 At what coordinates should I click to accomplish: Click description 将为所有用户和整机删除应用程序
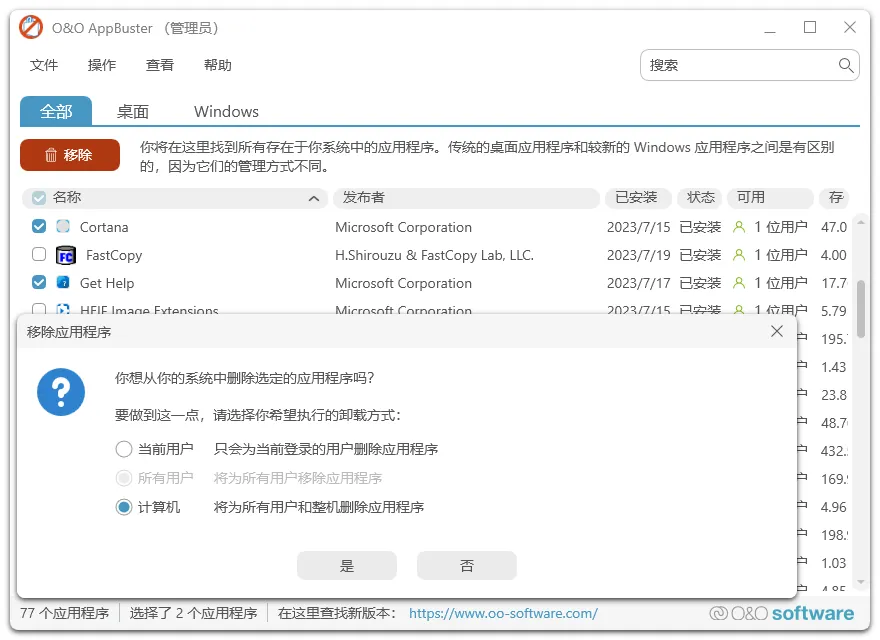[x=319, y=508]
